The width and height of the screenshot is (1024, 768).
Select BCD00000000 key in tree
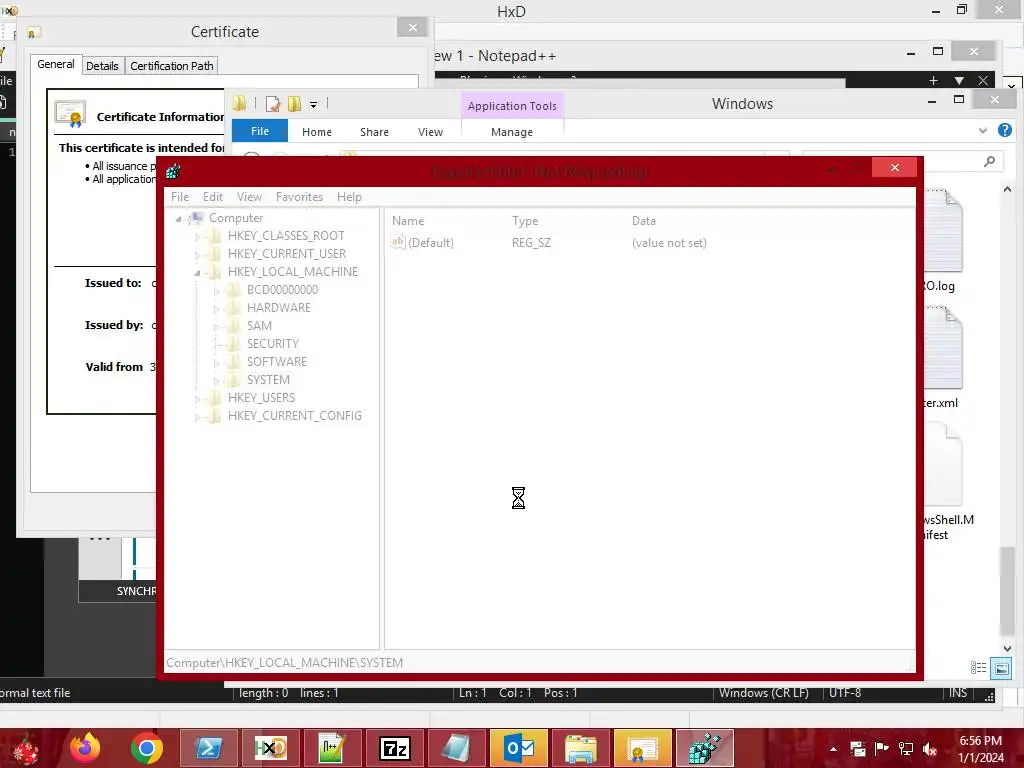coord(282,289)
